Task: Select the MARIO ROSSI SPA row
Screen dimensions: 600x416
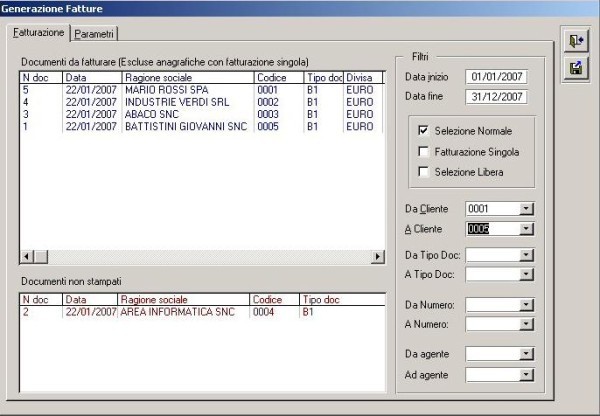Action: click(x=201, y=90)
